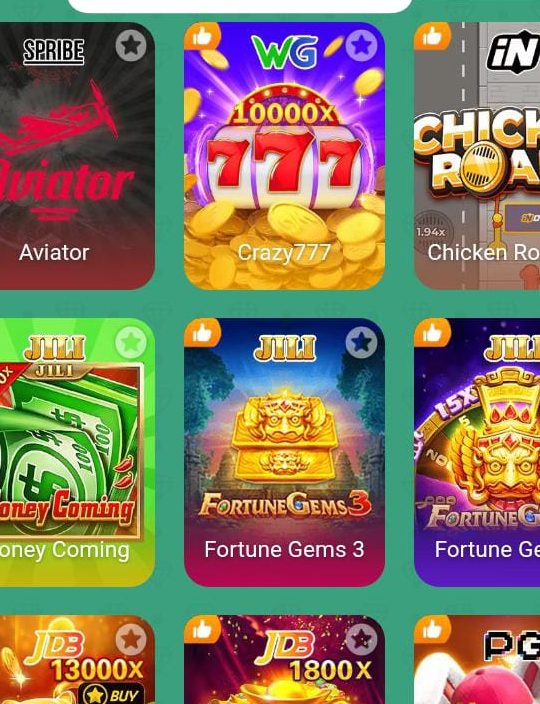Open the Aviator game
The image size is (540, 704).
(x=77, y=156)
